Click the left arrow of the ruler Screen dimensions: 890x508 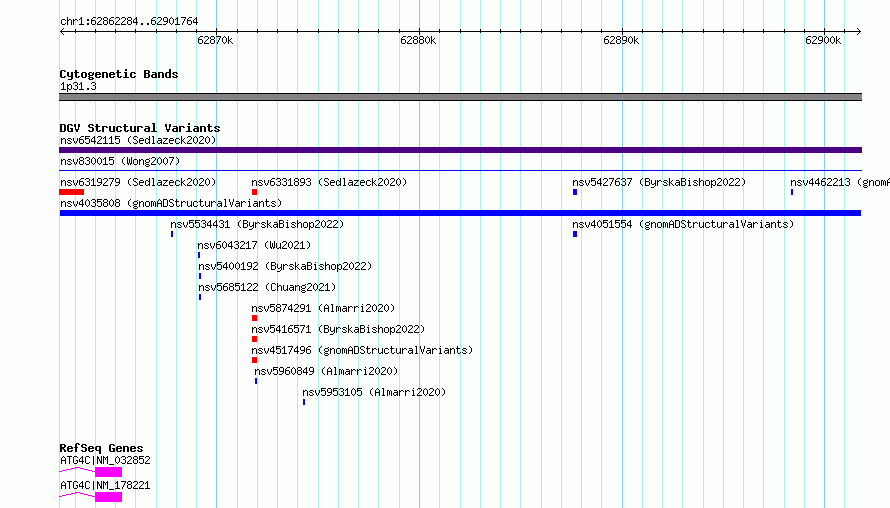(x=62, y=31)
